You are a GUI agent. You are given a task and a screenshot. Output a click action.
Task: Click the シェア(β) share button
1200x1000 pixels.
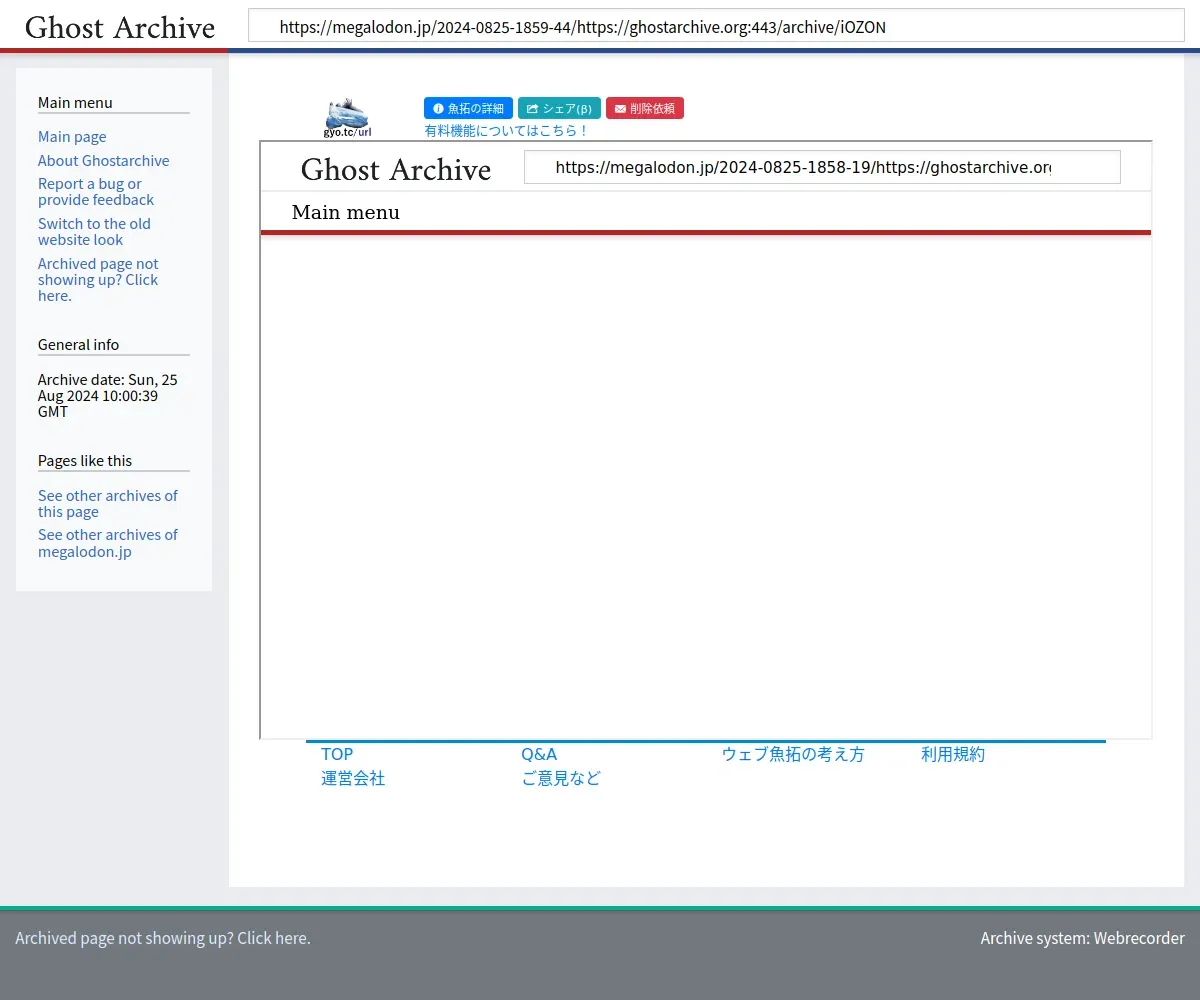559,108
